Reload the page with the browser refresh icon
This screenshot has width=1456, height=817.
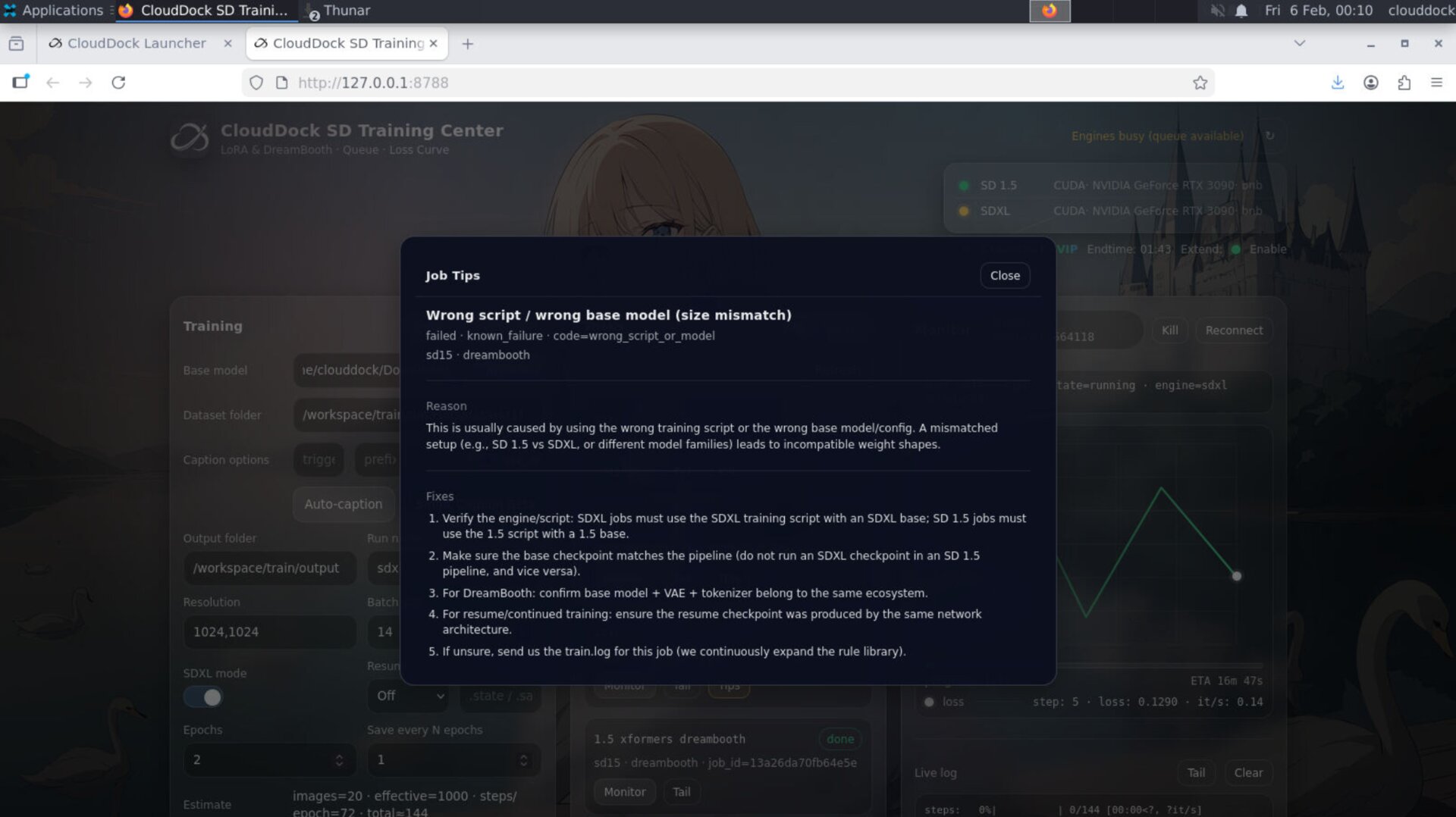(118, 83)
